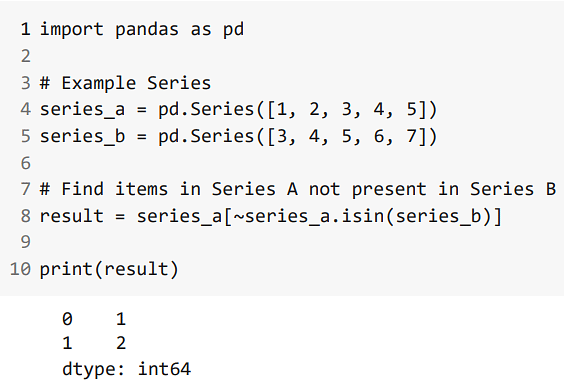
Task: Click the isin method on line 8
Action: (362, 216)
